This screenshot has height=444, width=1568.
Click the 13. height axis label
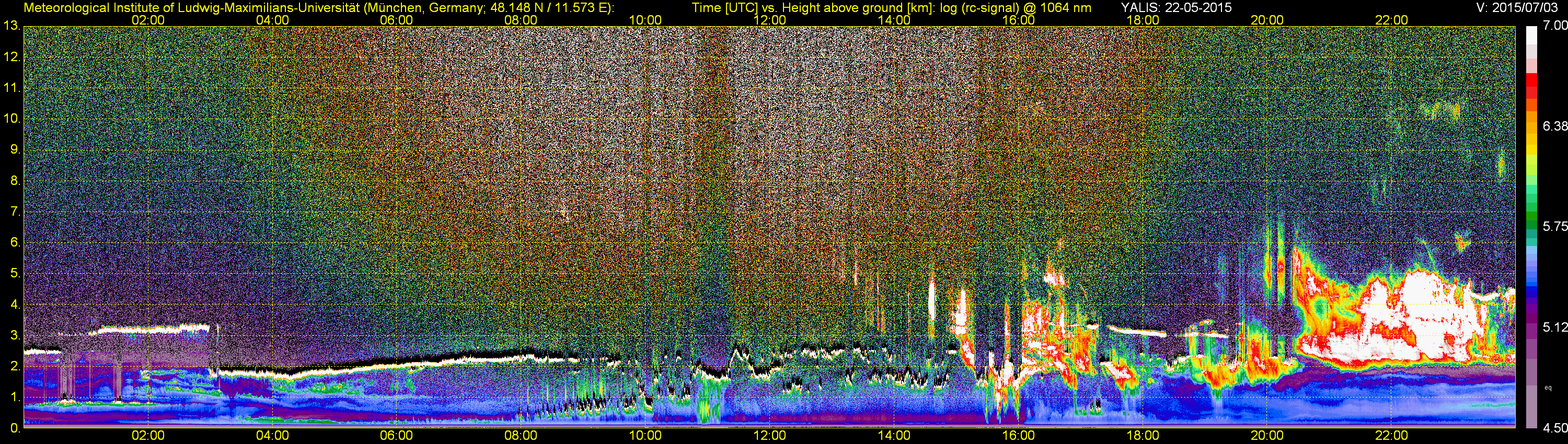coord(11,26)
